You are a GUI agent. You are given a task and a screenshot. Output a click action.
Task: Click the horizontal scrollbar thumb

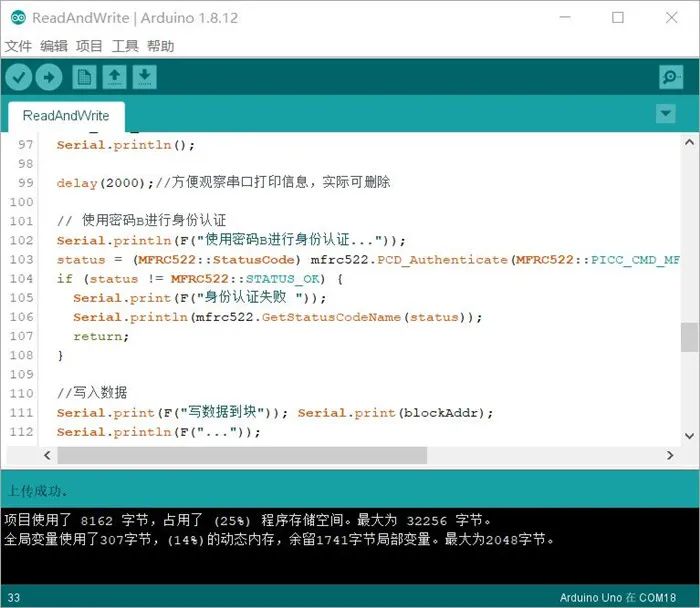pyautogui.click(x=242, y=455)
